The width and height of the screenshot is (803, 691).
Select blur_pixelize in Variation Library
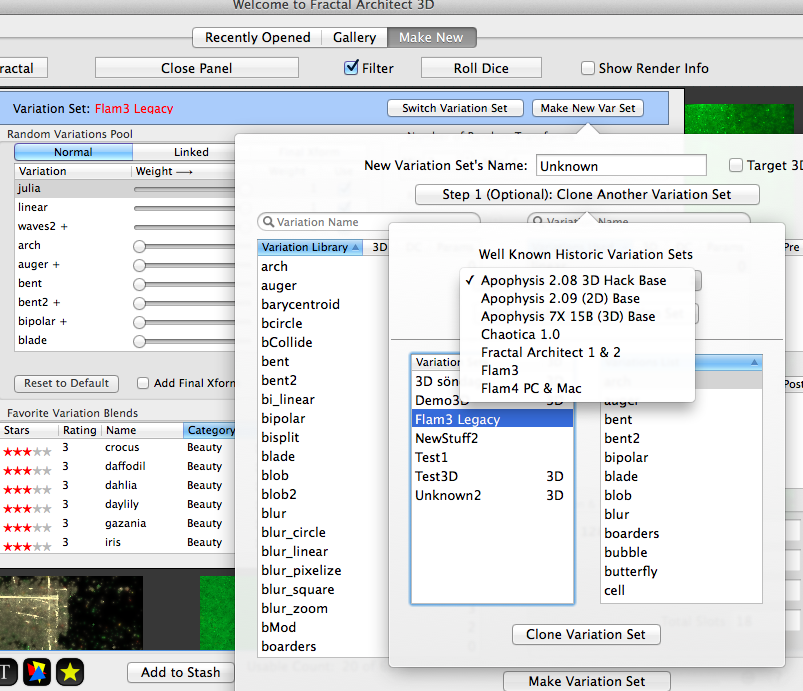(323, 571)
